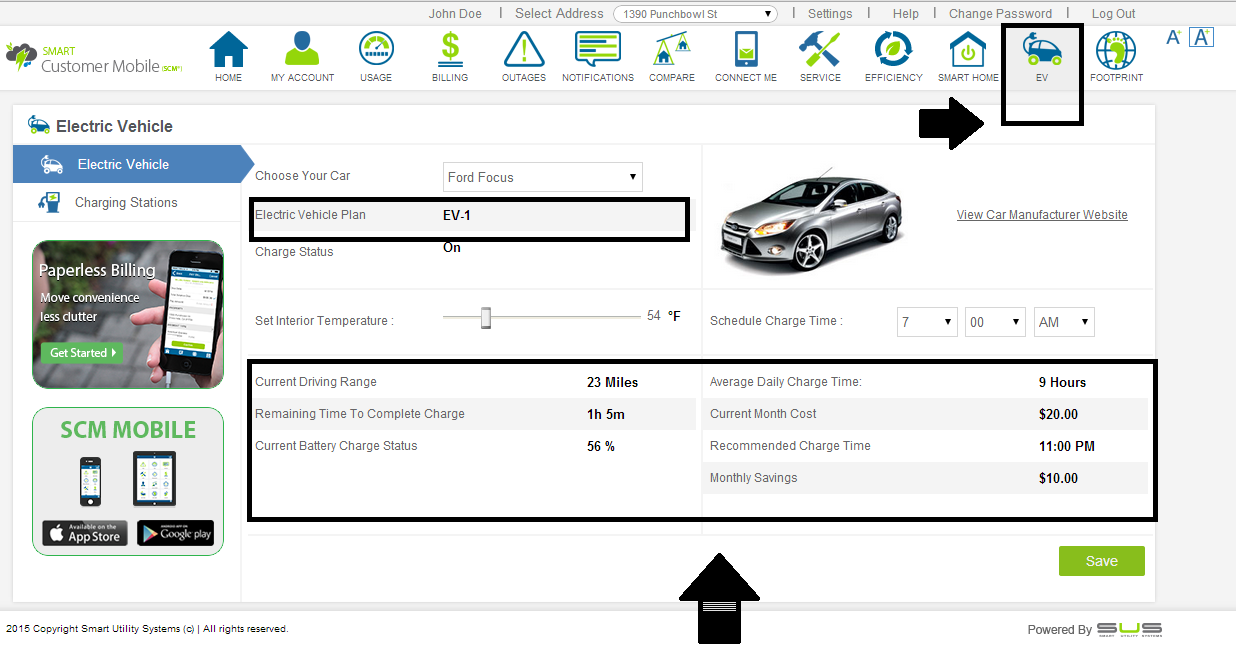Viewport: 1236px width, 646px height.
Task: Expand the Select Address dropdown
Action: (696, 14)
